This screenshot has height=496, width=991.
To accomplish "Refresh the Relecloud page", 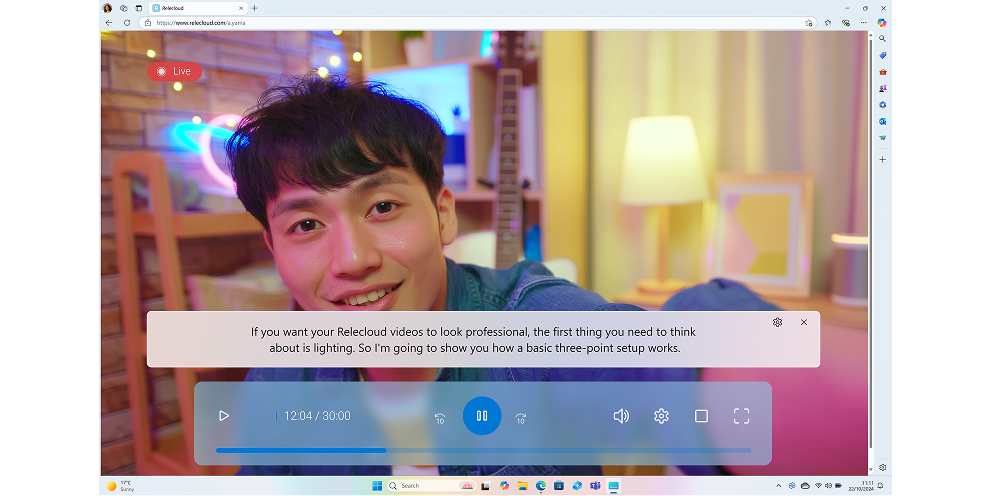I will [x=127, y=23].
